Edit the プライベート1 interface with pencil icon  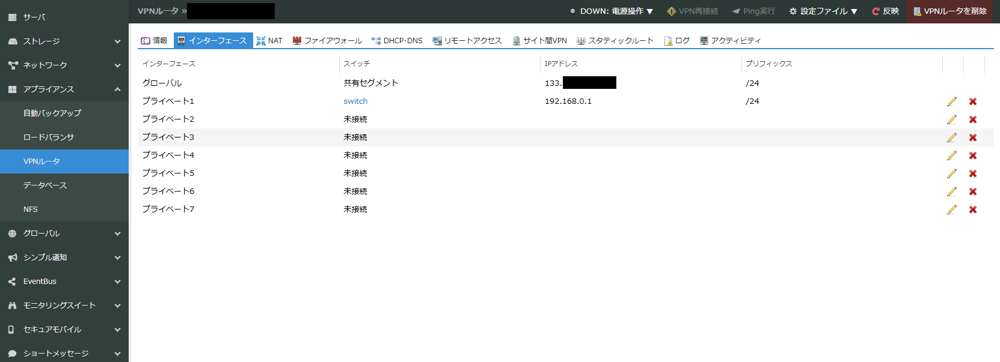(952, 101)
